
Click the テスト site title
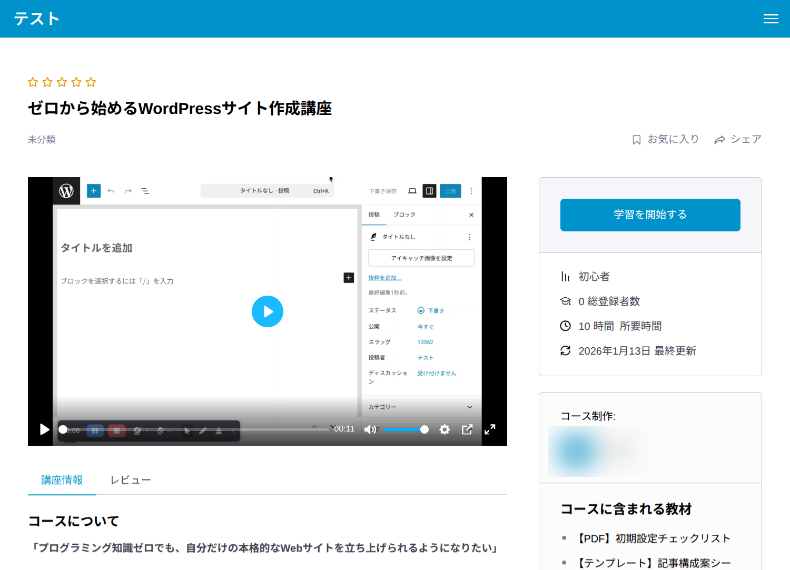coord(36,19)
